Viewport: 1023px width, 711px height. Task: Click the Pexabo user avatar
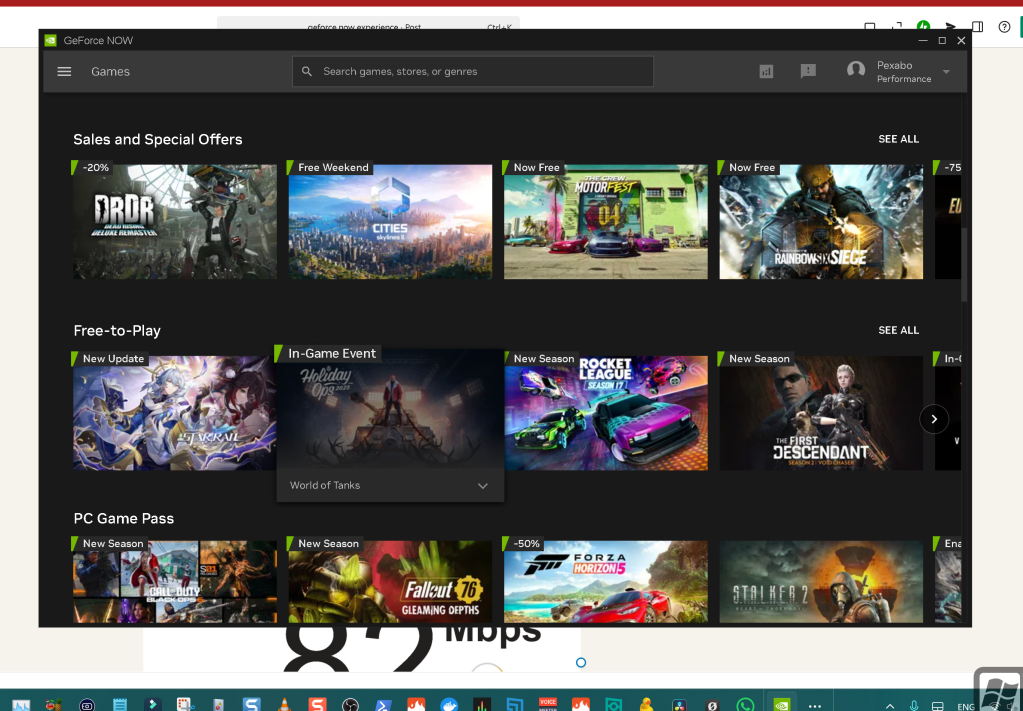pos(855,69)
